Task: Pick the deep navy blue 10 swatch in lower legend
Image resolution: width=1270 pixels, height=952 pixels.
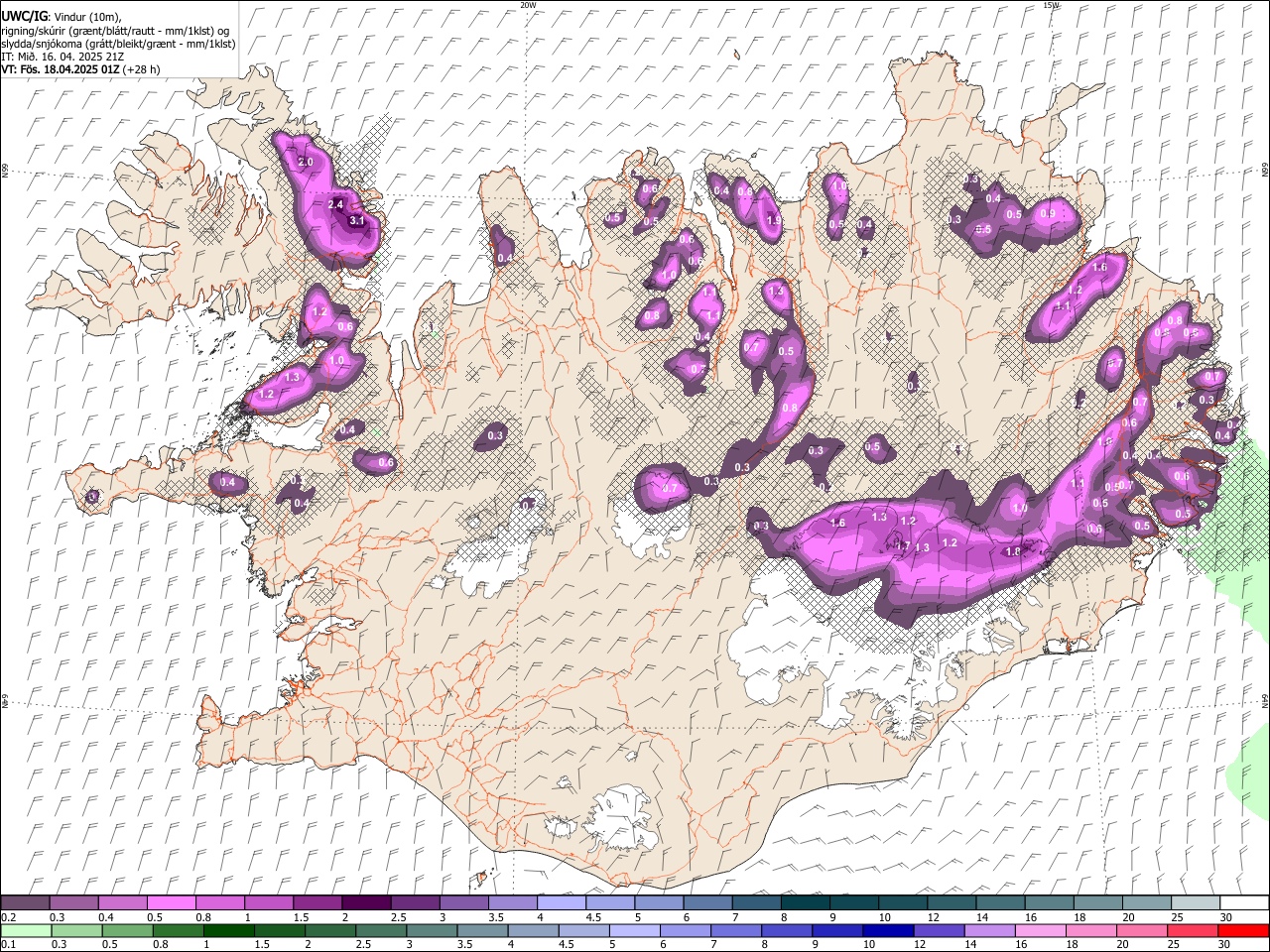Action: tap(888, 931)
